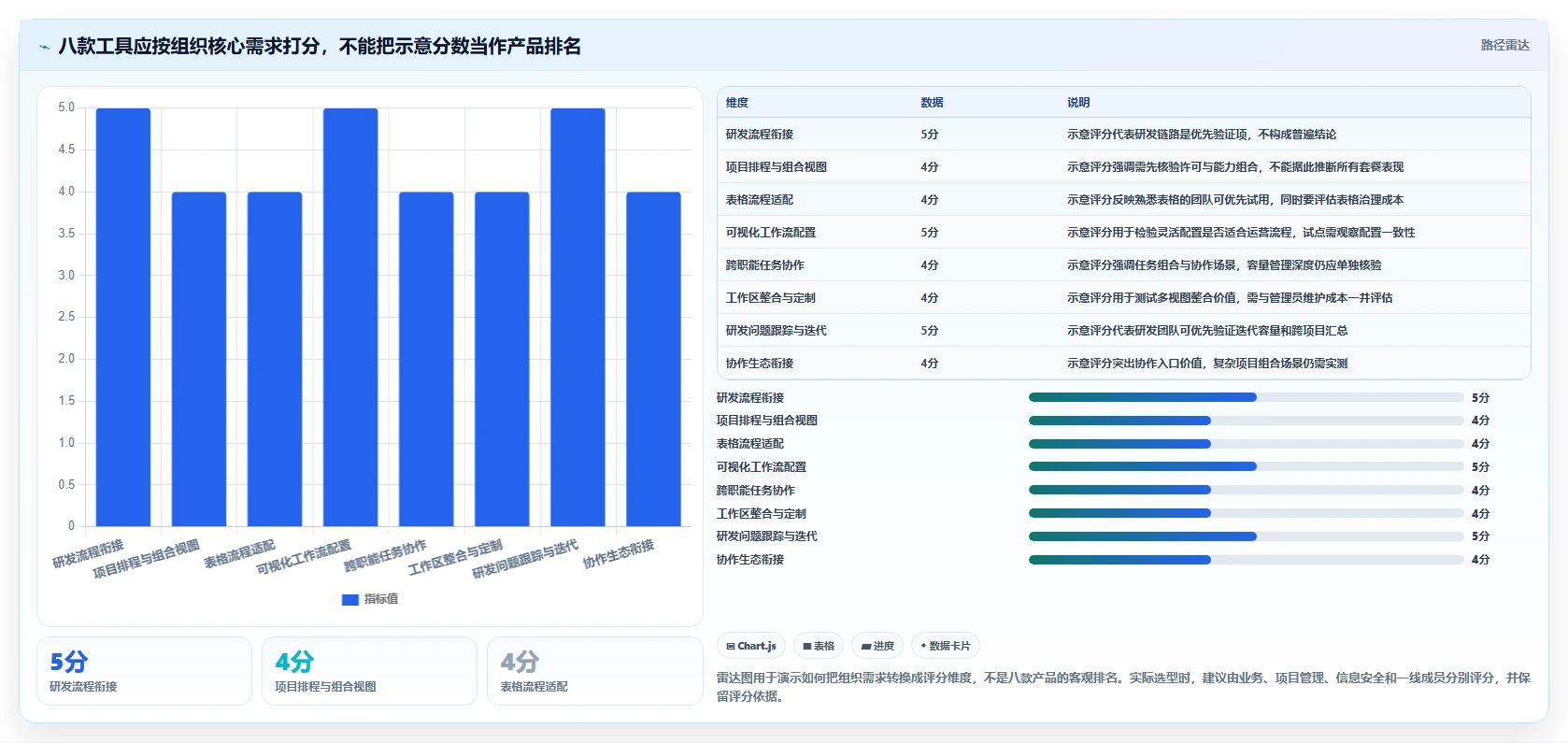Click table cell 跨职能任务协作 in 维度 column
Image resolution: width=1568 pixels, height=743 pixels.
tap(765, 265)
